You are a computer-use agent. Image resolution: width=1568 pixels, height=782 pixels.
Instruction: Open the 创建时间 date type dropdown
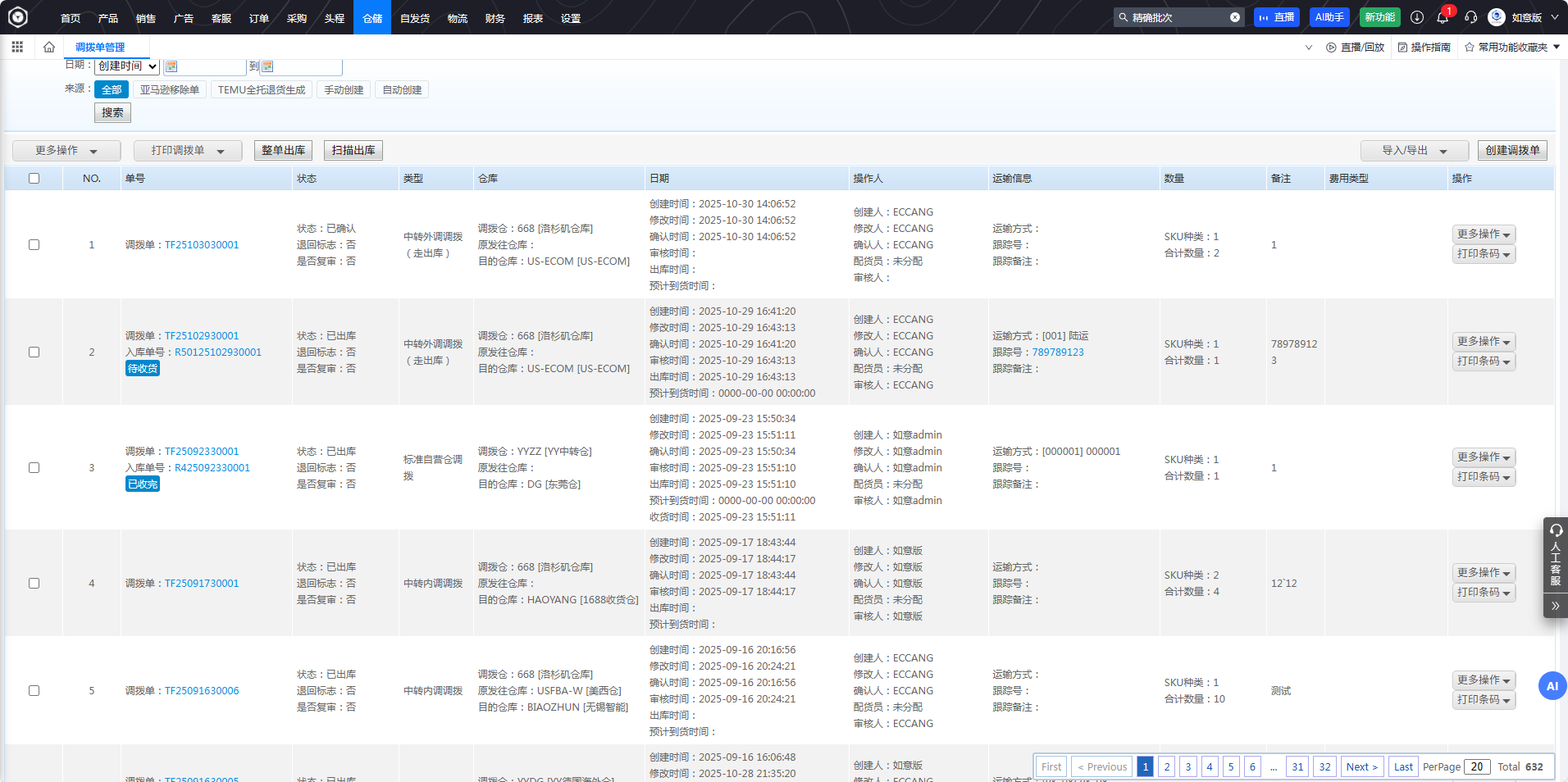(127, 66)
